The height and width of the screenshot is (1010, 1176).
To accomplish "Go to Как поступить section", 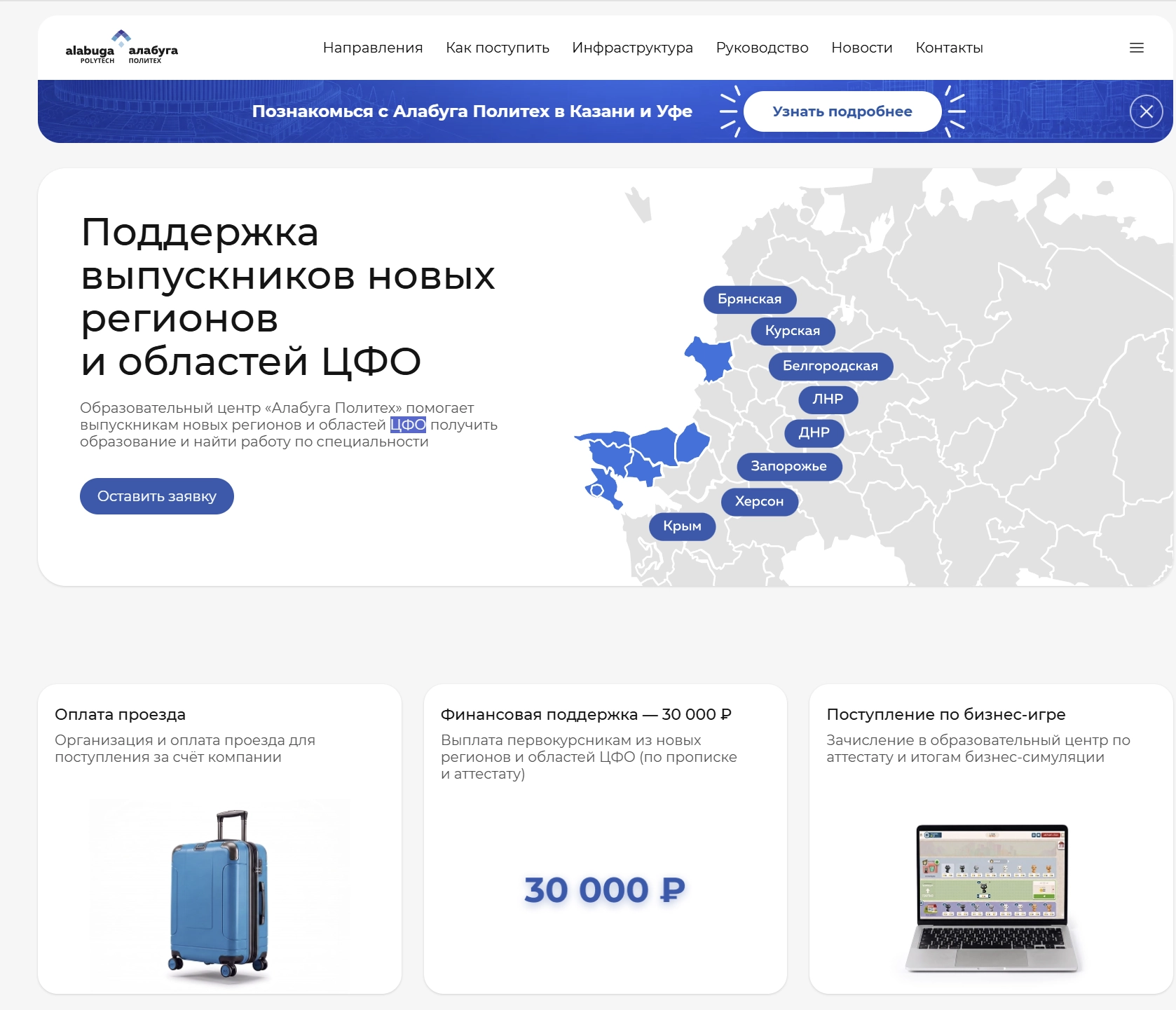I will click(498, 48).
